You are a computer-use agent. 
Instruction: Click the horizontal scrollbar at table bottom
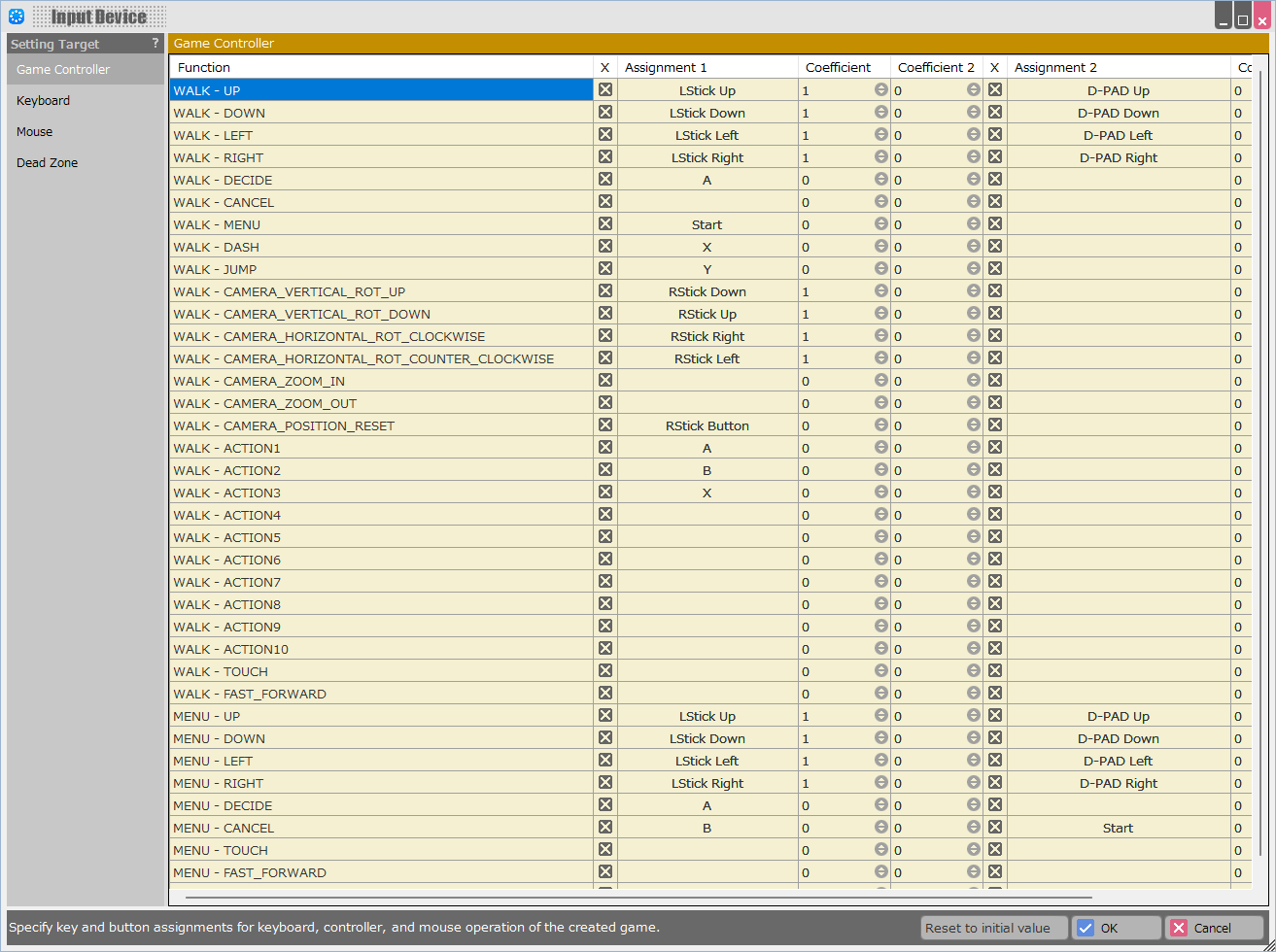(x=638, y=898)
